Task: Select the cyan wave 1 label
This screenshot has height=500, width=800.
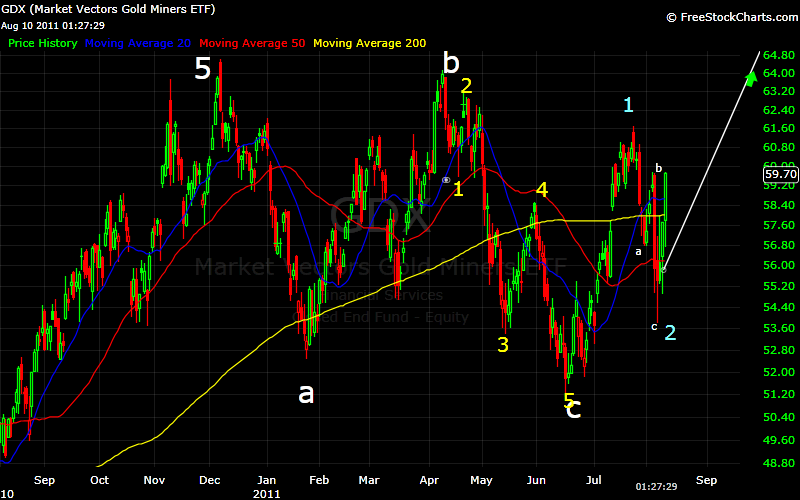Action: click(x=628, y=105)
